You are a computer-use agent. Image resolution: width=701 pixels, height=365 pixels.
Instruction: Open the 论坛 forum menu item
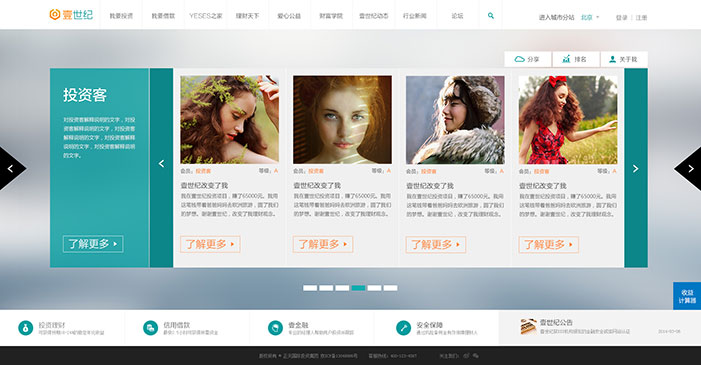point(457,16)
